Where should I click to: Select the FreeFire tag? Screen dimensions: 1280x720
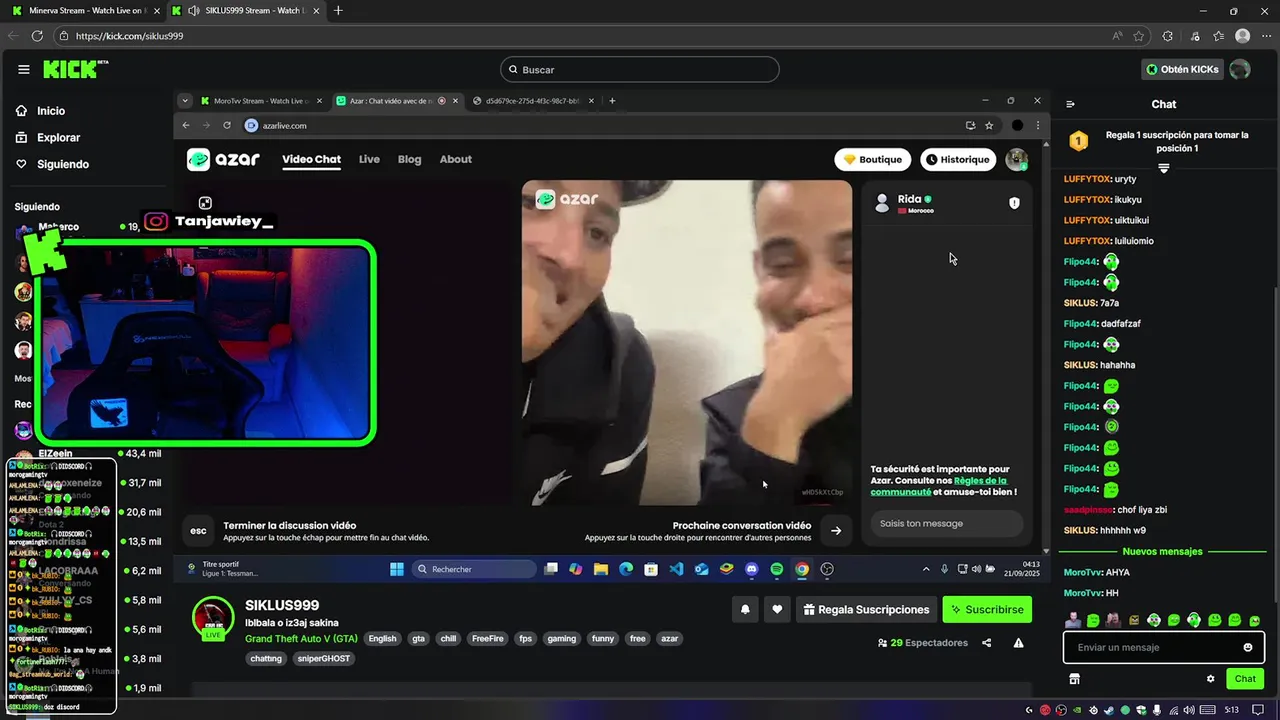(488, 638)
